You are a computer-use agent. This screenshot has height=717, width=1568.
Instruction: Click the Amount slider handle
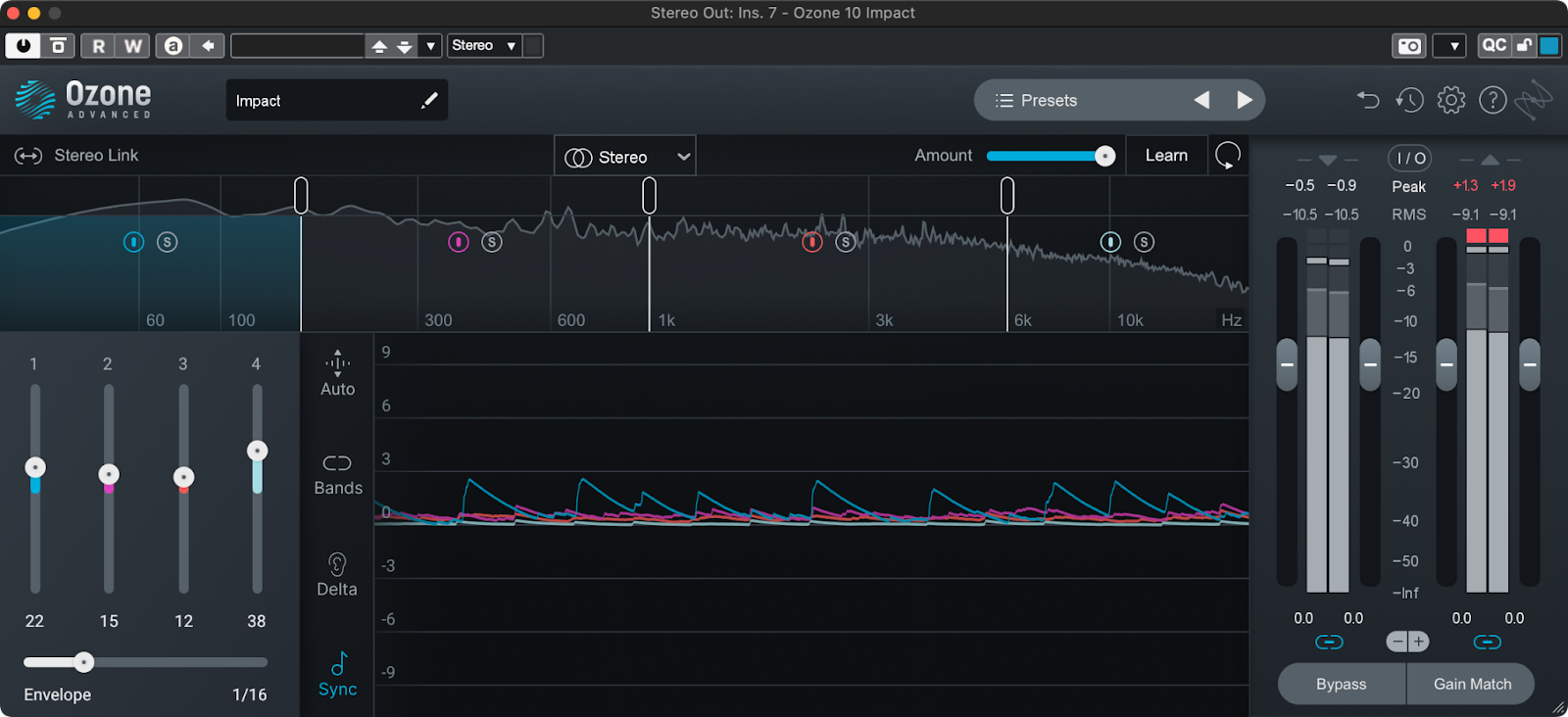click(1104, 157)
